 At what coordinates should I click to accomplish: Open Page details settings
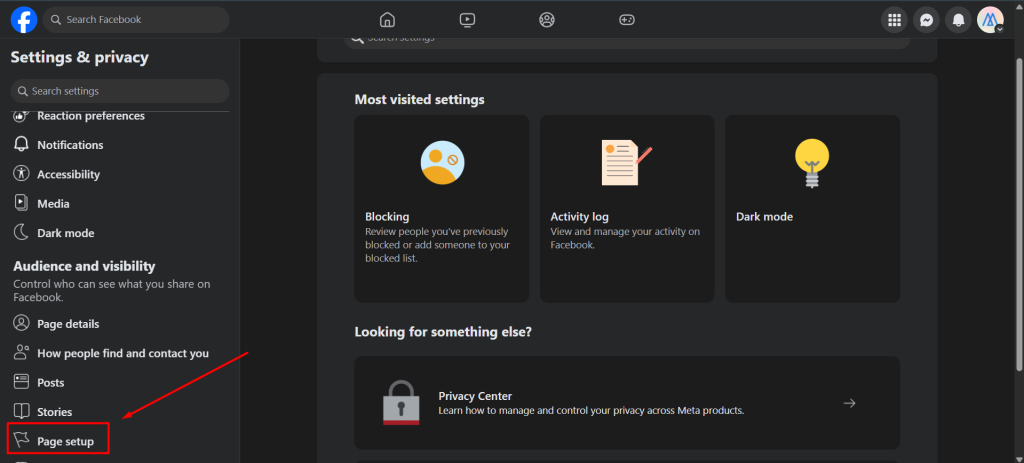pyautogui.click(x=120, y=324)
